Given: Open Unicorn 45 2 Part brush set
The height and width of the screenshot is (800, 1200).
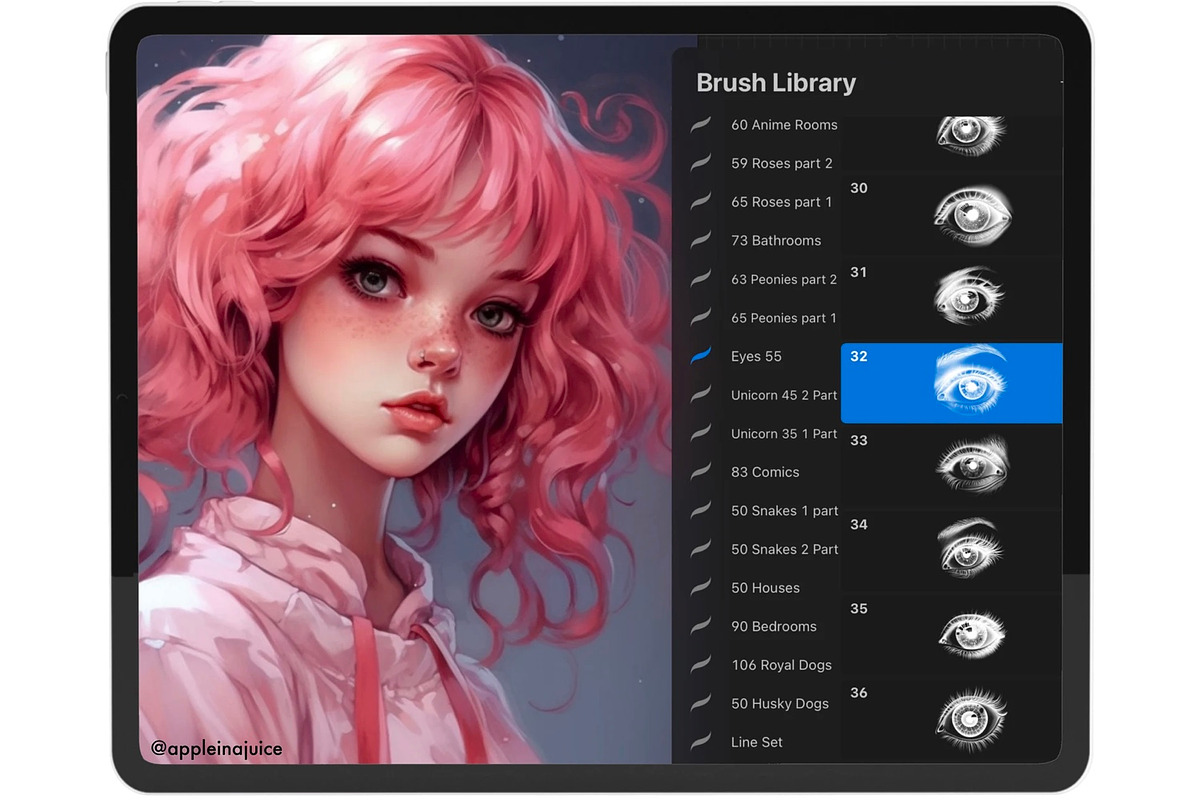Looking at the screenshot, I should [783, 395].
